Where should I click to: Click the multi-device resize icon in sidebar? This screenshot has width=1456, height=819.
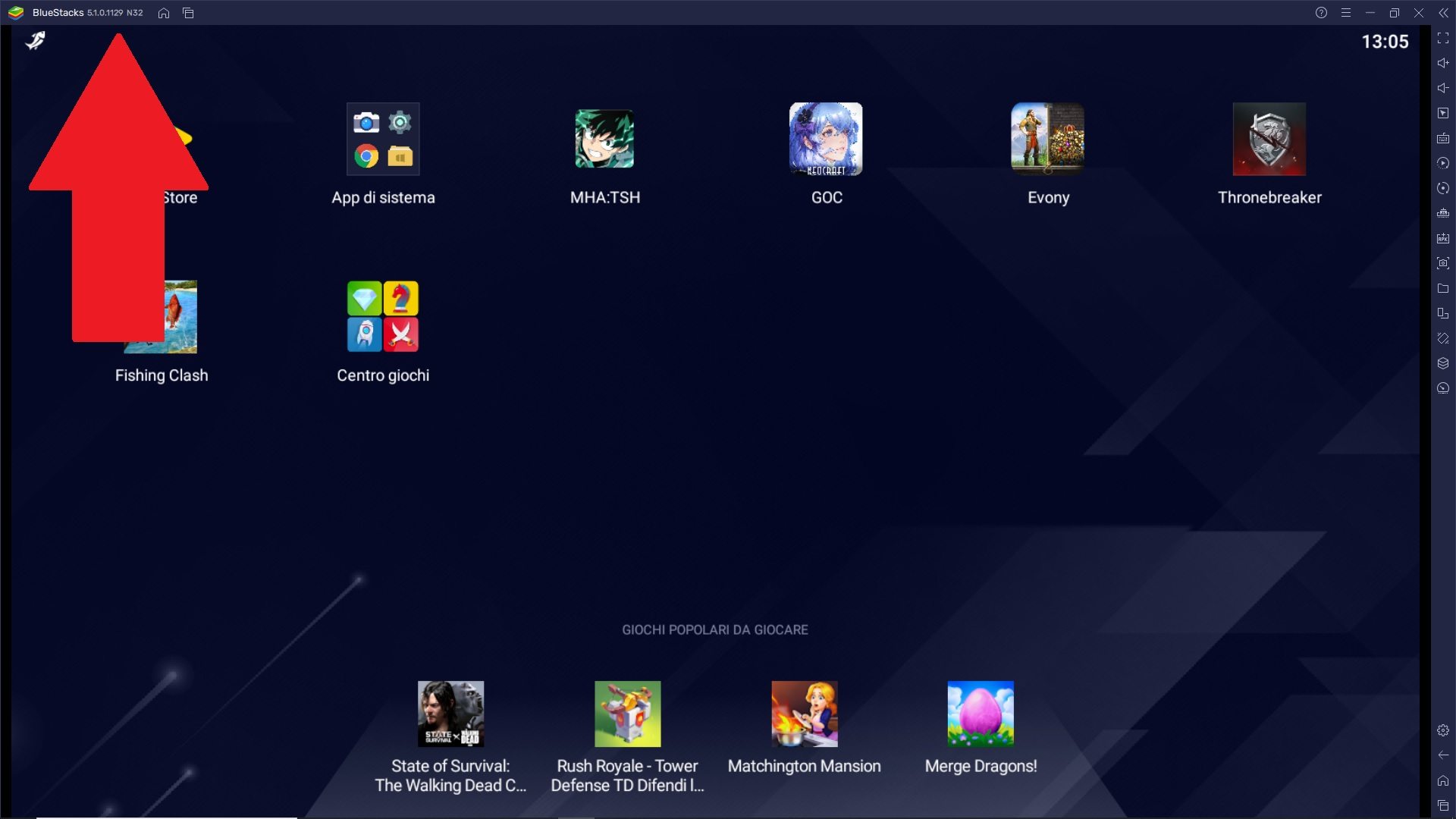[x=1443, y=313]
